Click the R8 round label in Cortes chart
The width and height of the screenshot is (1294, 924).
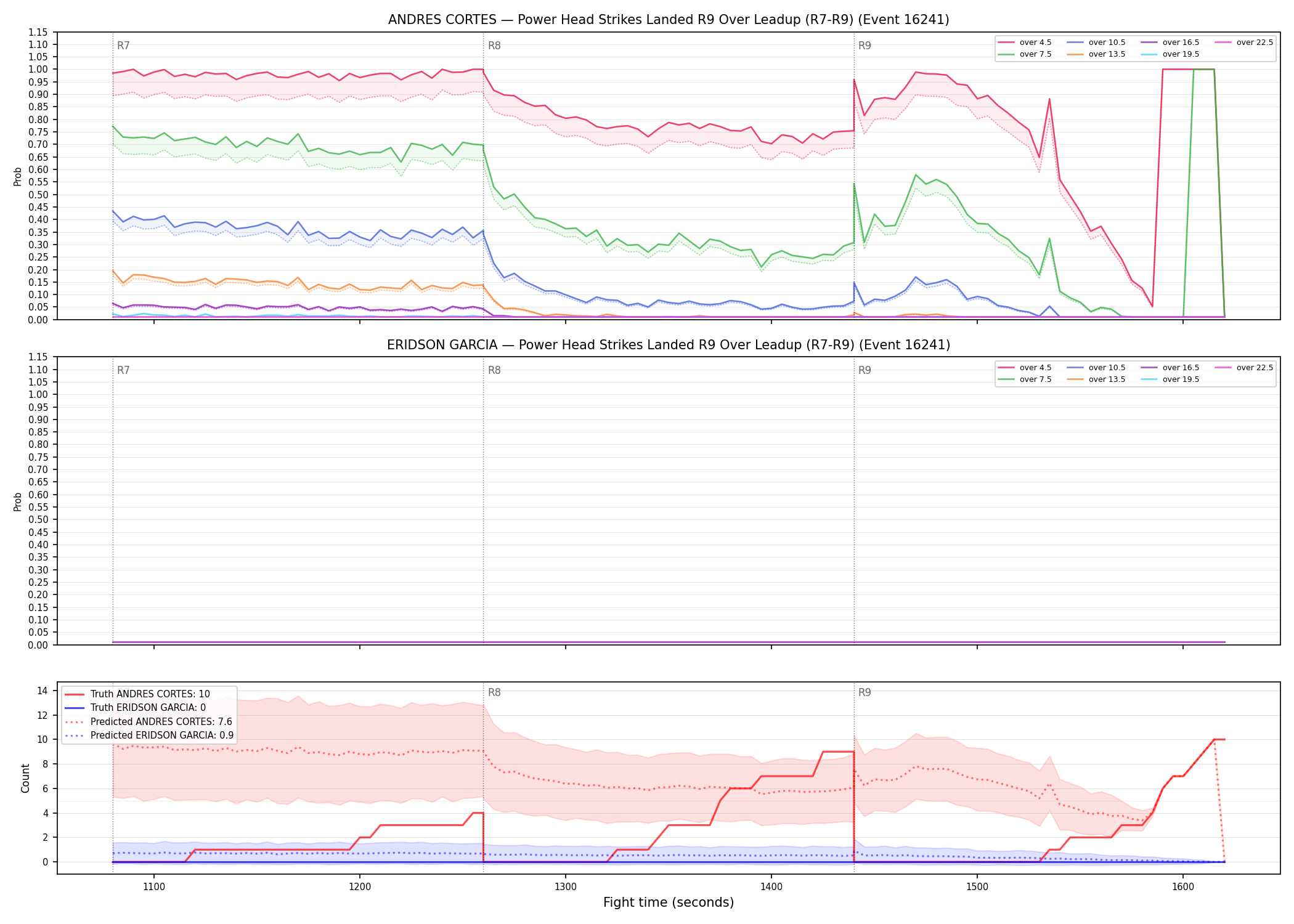494,46
